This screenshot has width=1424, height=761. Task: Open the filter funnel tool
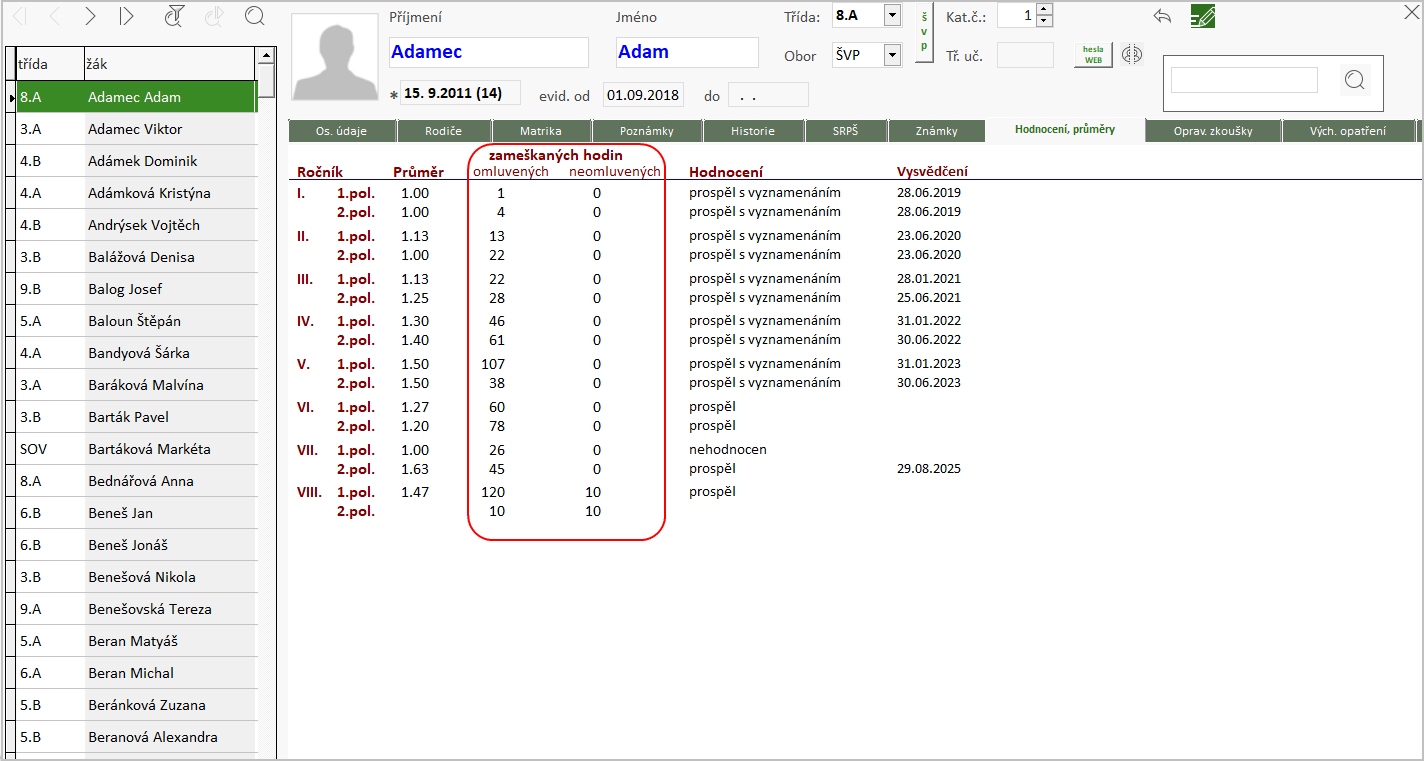174,16
